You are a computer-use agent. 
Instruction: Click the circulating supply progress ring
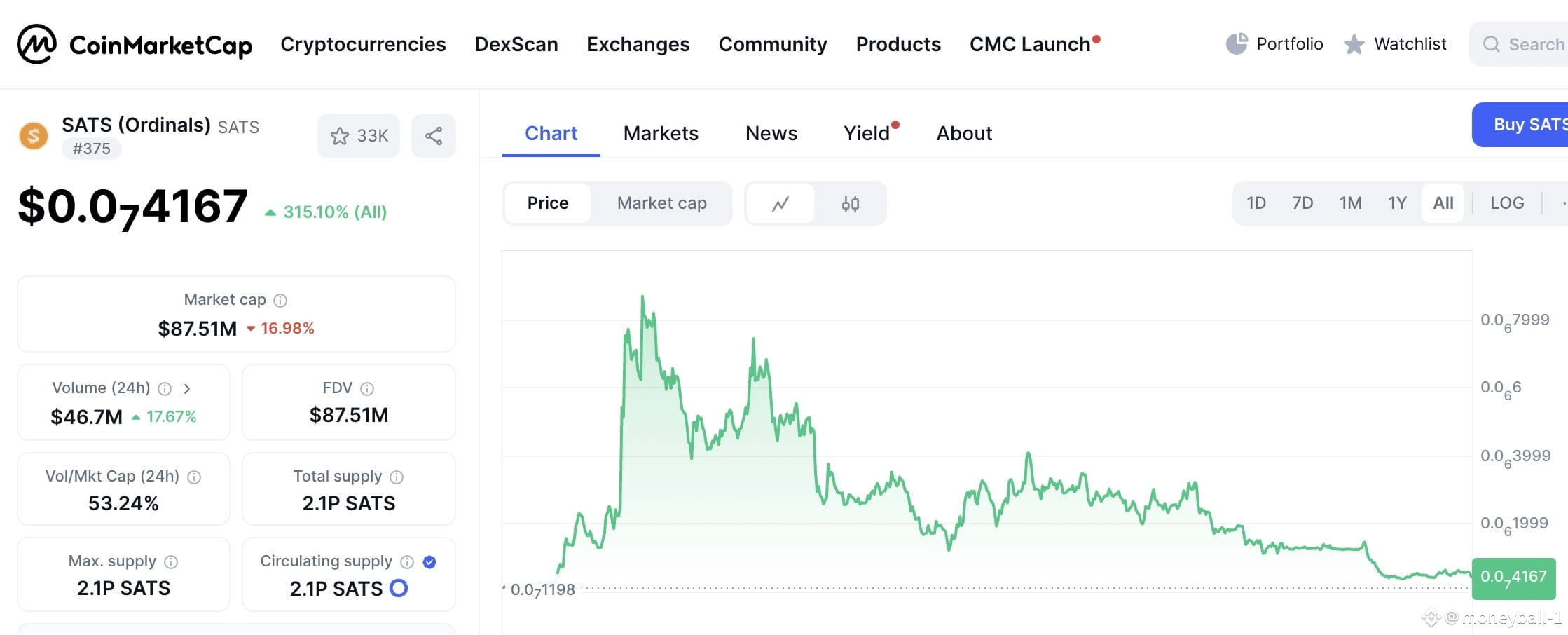[x=399, y=588]
